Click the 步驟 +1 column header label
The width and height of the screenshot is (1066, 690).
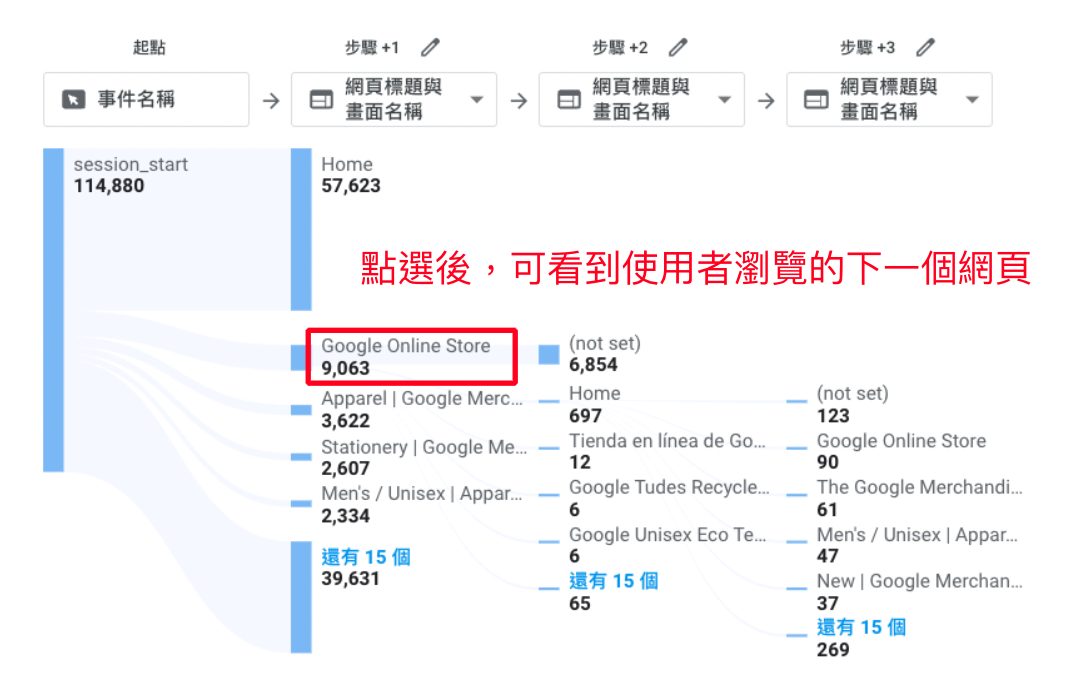tap(371, 48)
